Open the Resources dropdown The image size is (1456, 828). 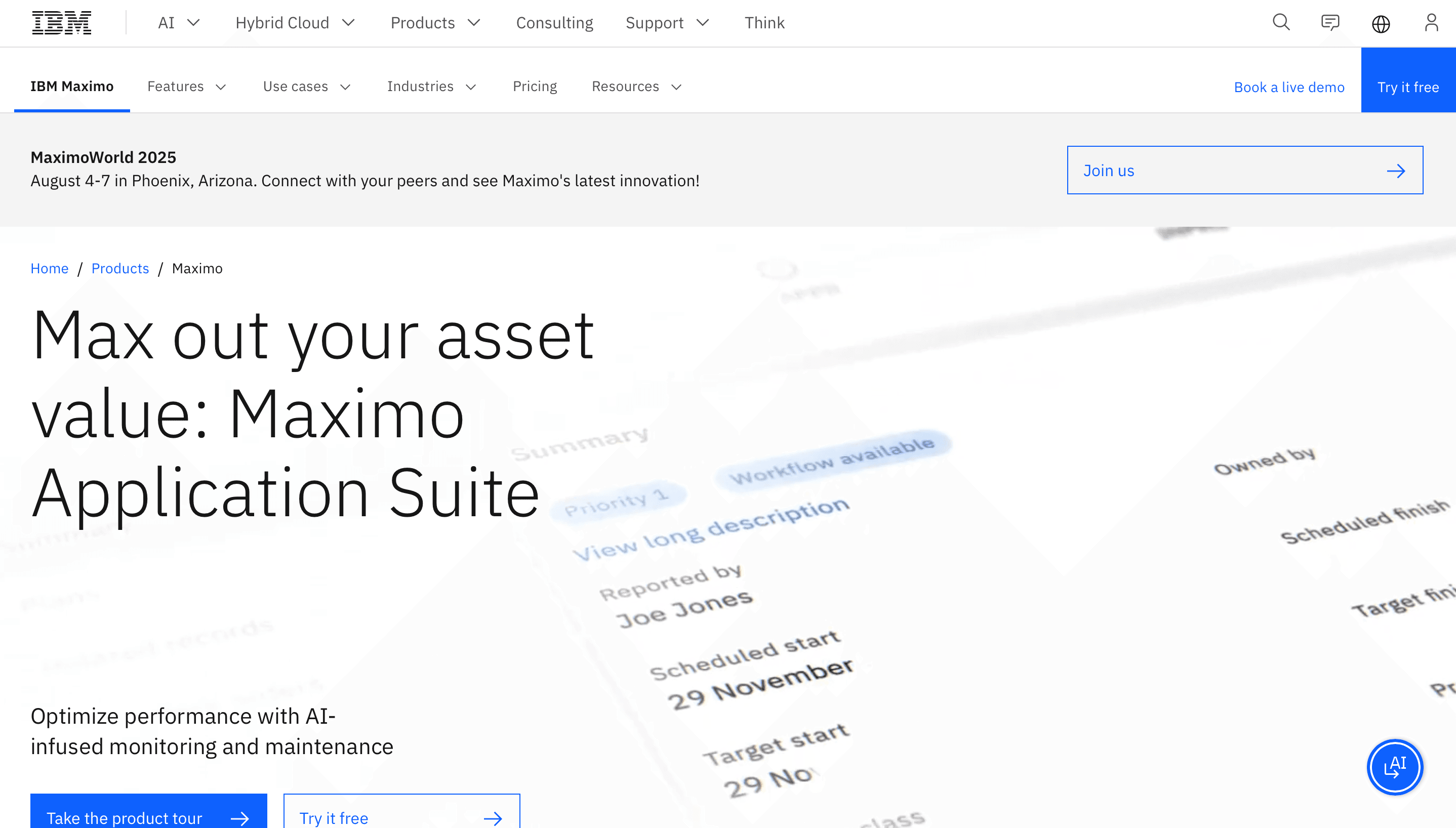click(x=637, y=87)
